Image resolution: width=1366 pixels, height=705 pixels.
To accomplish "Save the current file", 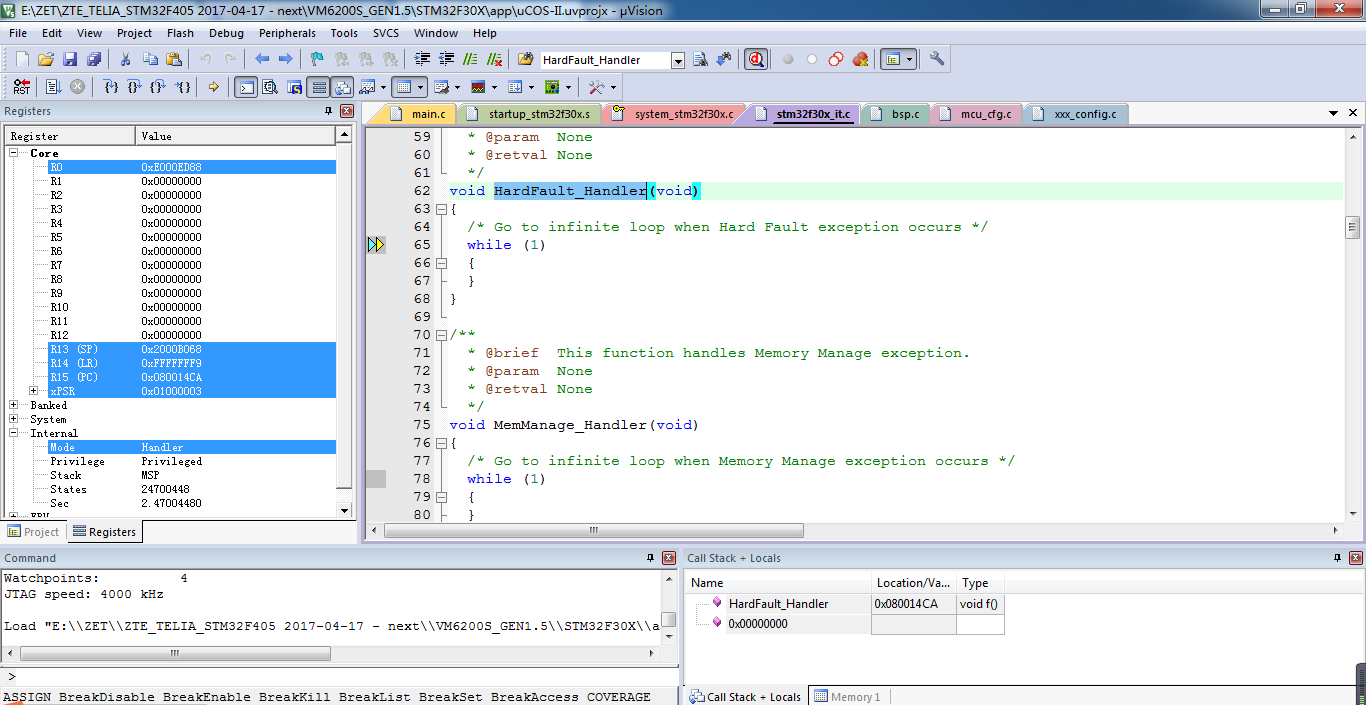I will 70,59.
